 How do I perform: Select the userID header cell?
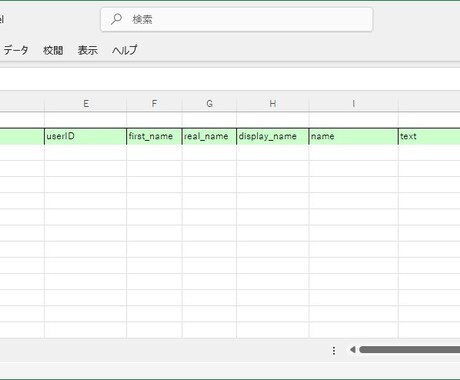coord(86,136)
